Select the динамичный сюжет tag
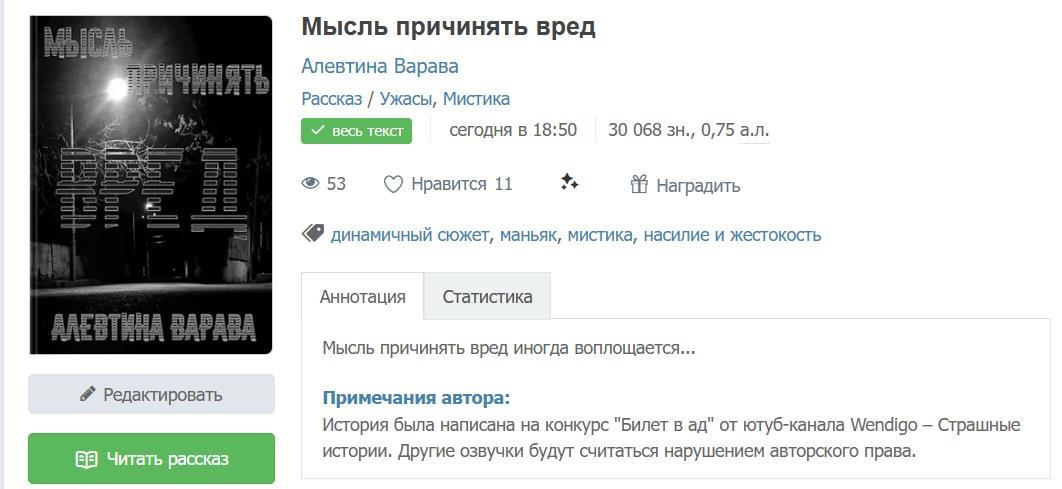Viewport: 1062px width, 489px height. (410, 235)
